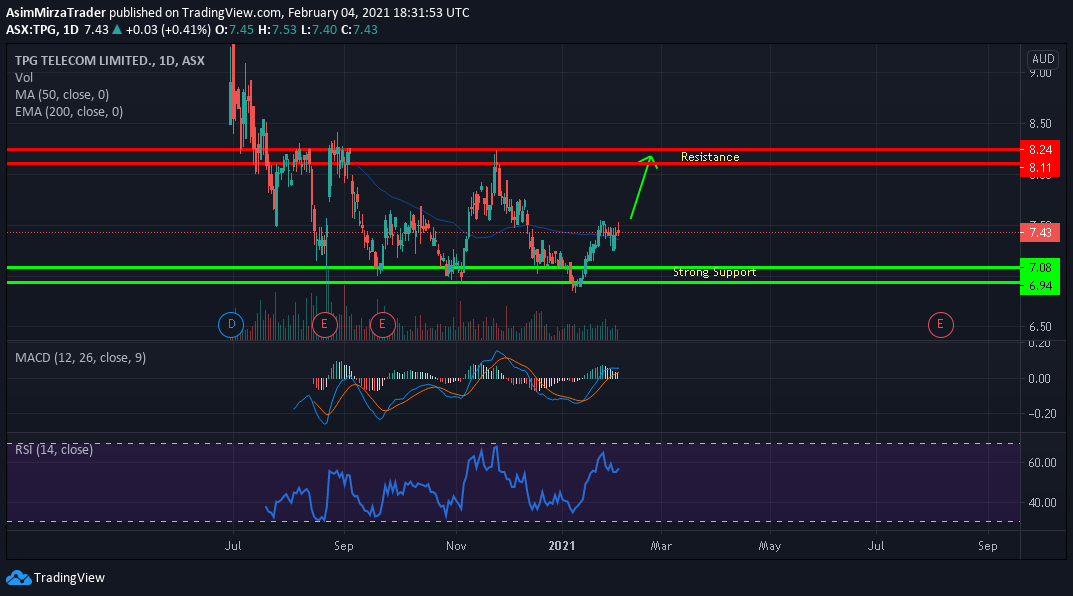Click the 0.00 MACD axis value
This screenshot has width=1073, height=596.
point(1040,378)
